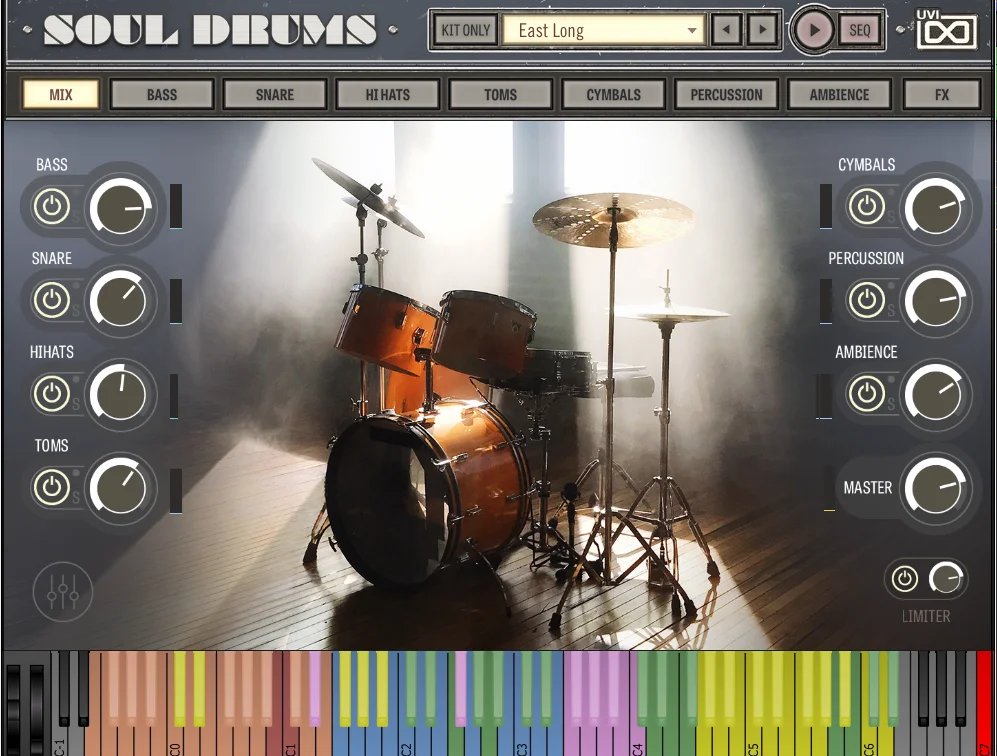Switch to the BASS tab
997x756 pixels.
[x=162, y=95]
